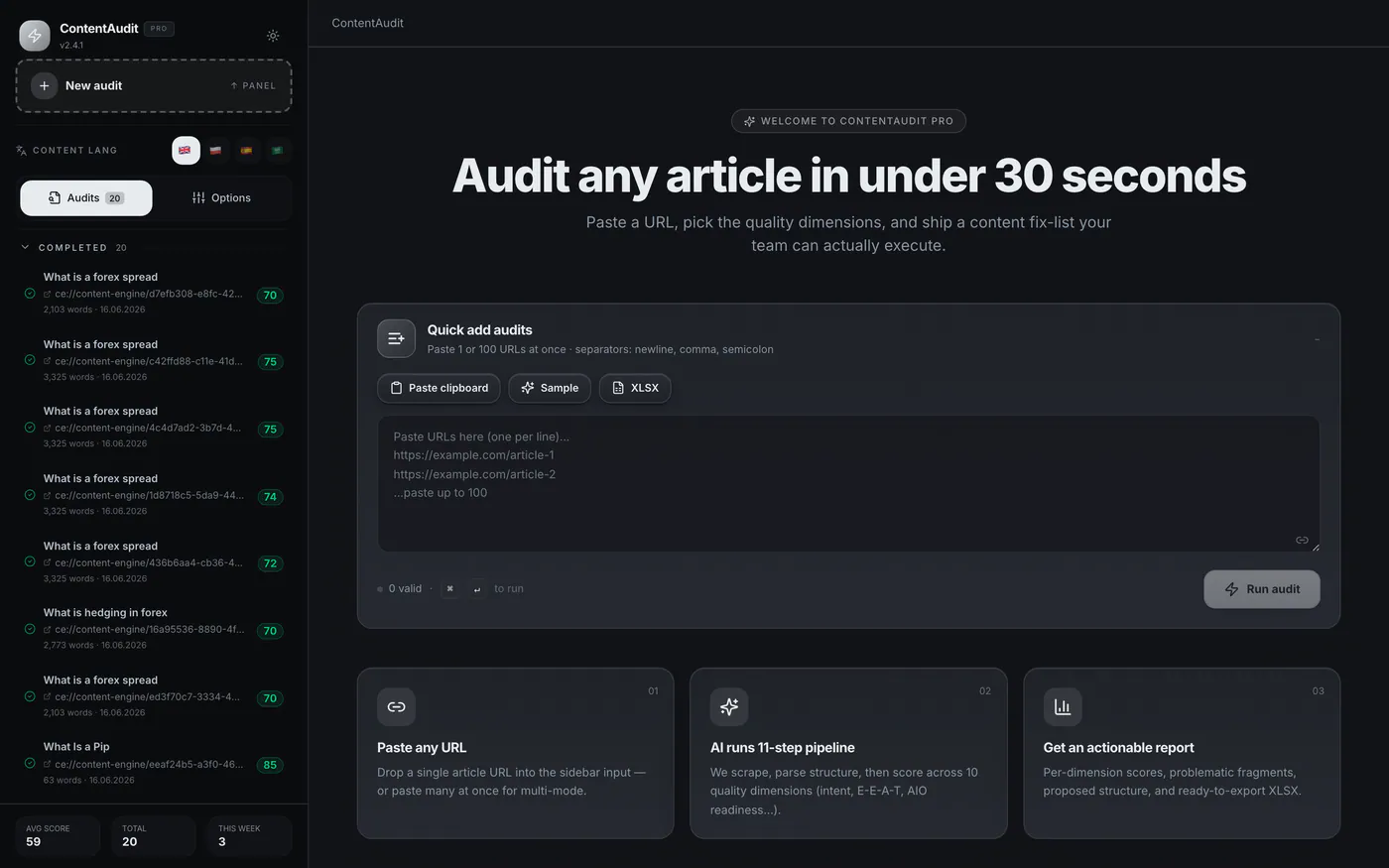This screenshot has height=868, width=1389.
Task: Click the link icon on Paste any URL card
Action: [x=396, y=707]
